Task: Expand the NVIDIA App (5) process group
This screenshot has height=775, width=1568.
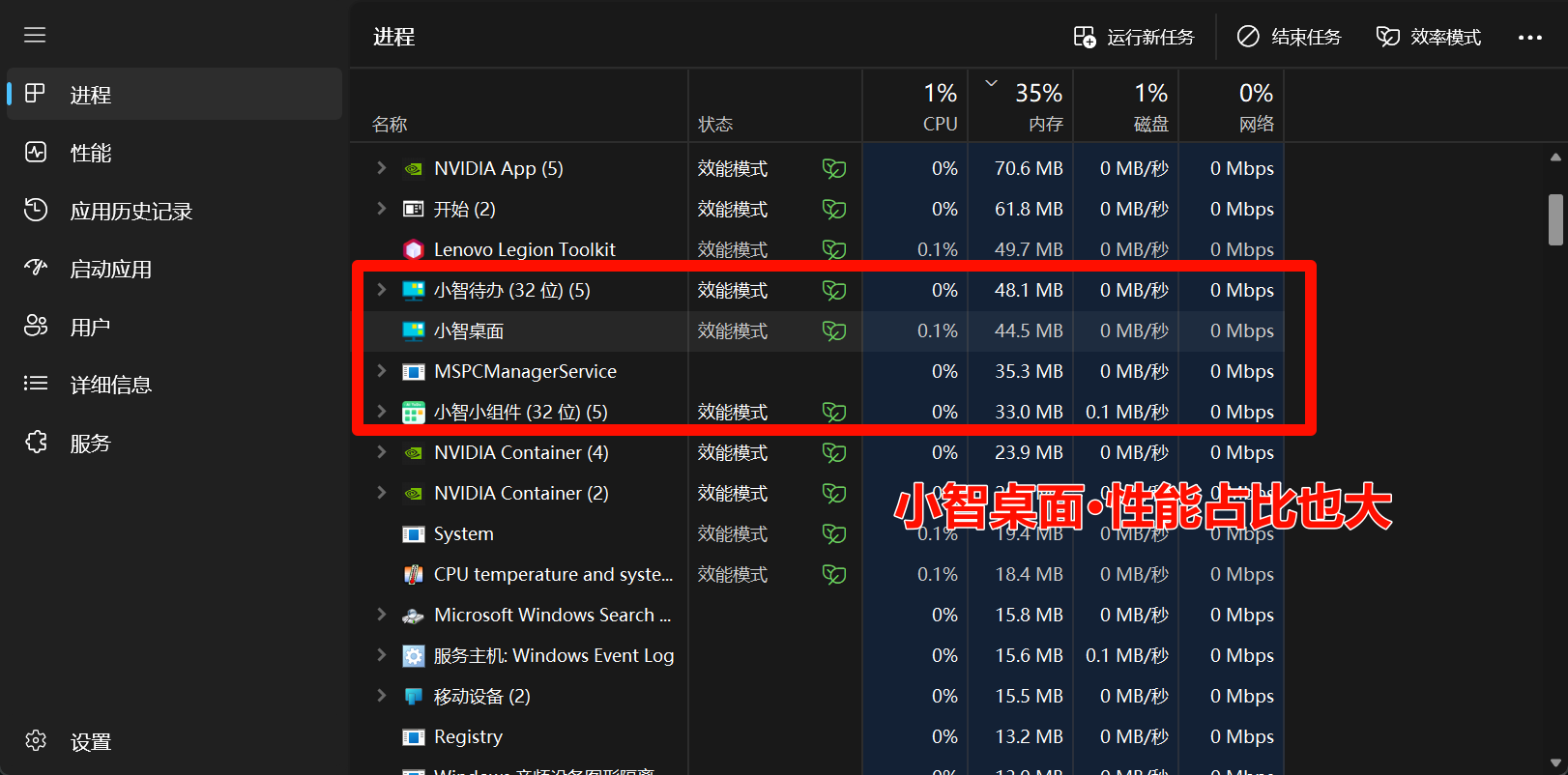Action: (381, 168)
